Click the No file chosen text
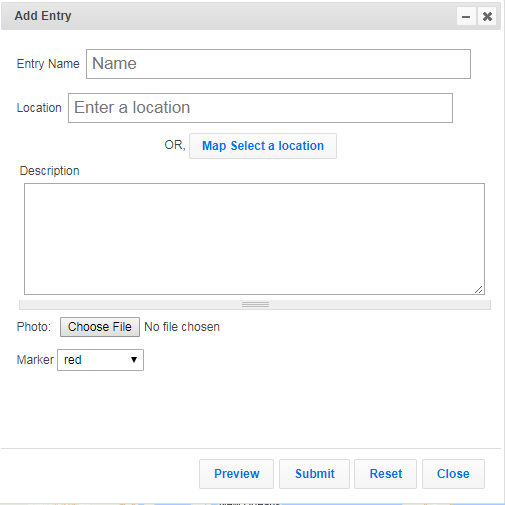 (182, 327)
